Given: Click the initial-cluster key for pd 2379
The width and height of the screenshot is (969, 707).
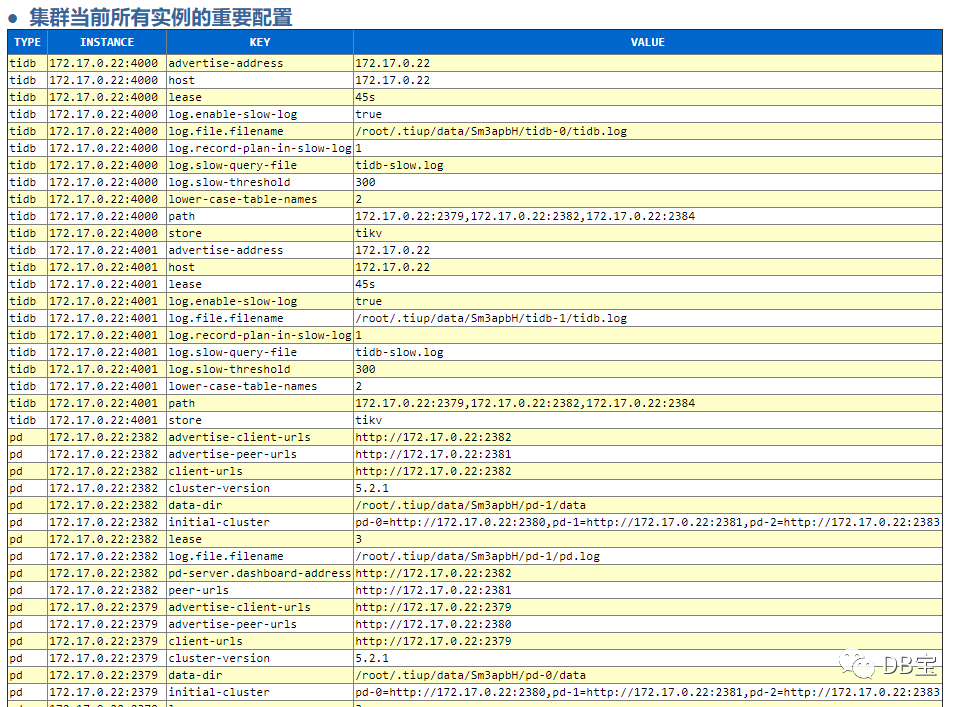Looking at the screenshot, I should [219, 692].
